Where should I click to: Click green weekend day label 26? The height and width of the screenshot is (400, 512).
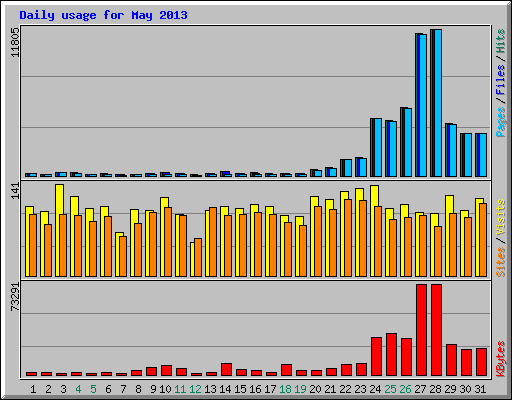coord(405,389)
